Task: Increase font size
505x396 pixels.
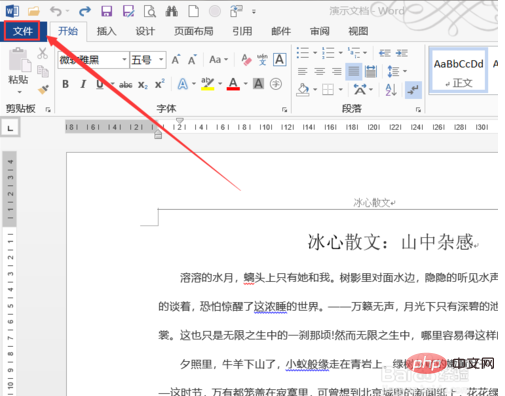Action: point(176,60)
